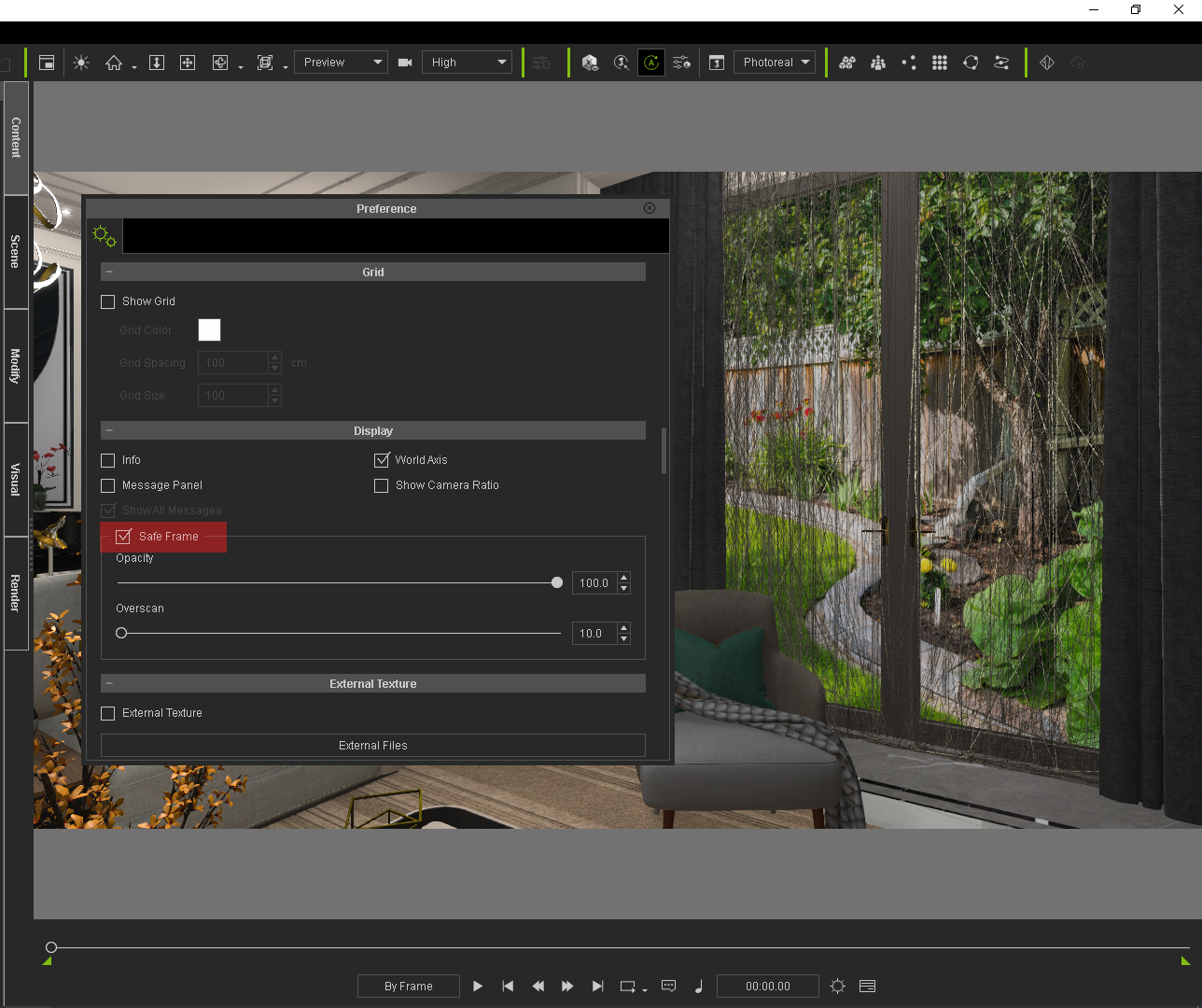Click the External Files button

[x=373, y=745]
